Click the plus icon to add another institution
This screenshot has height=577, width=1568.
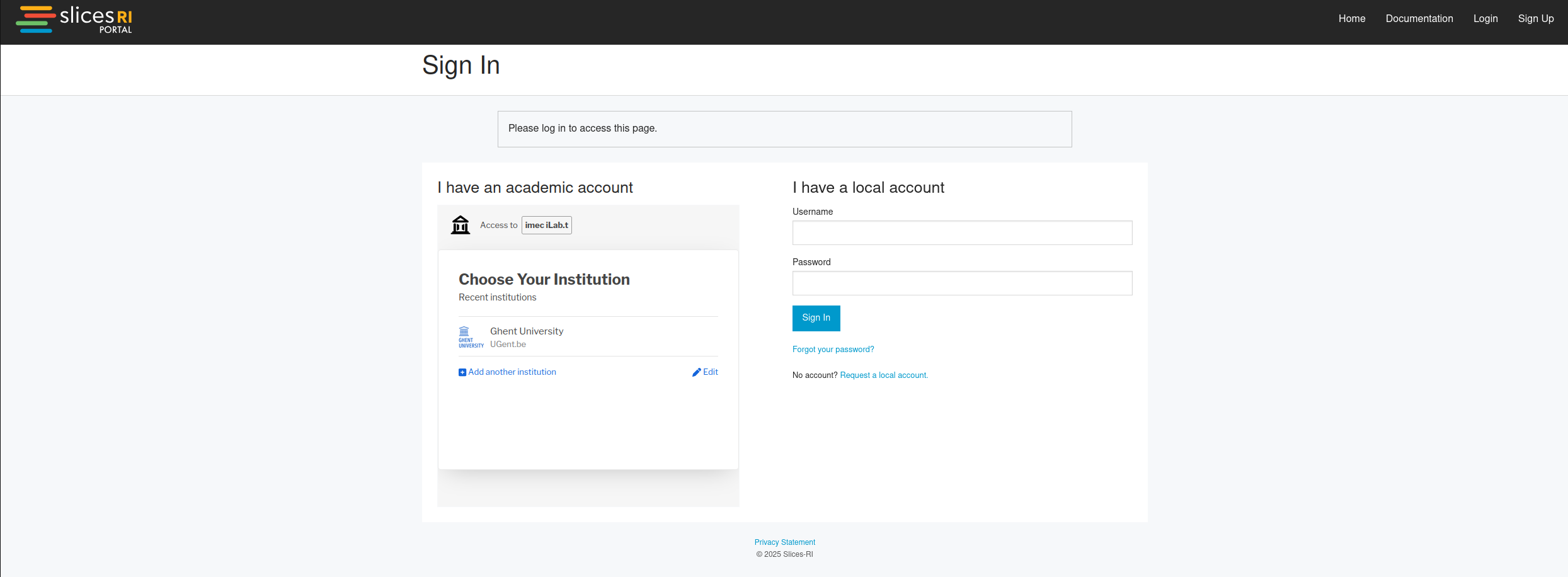[x=462, y=372]
